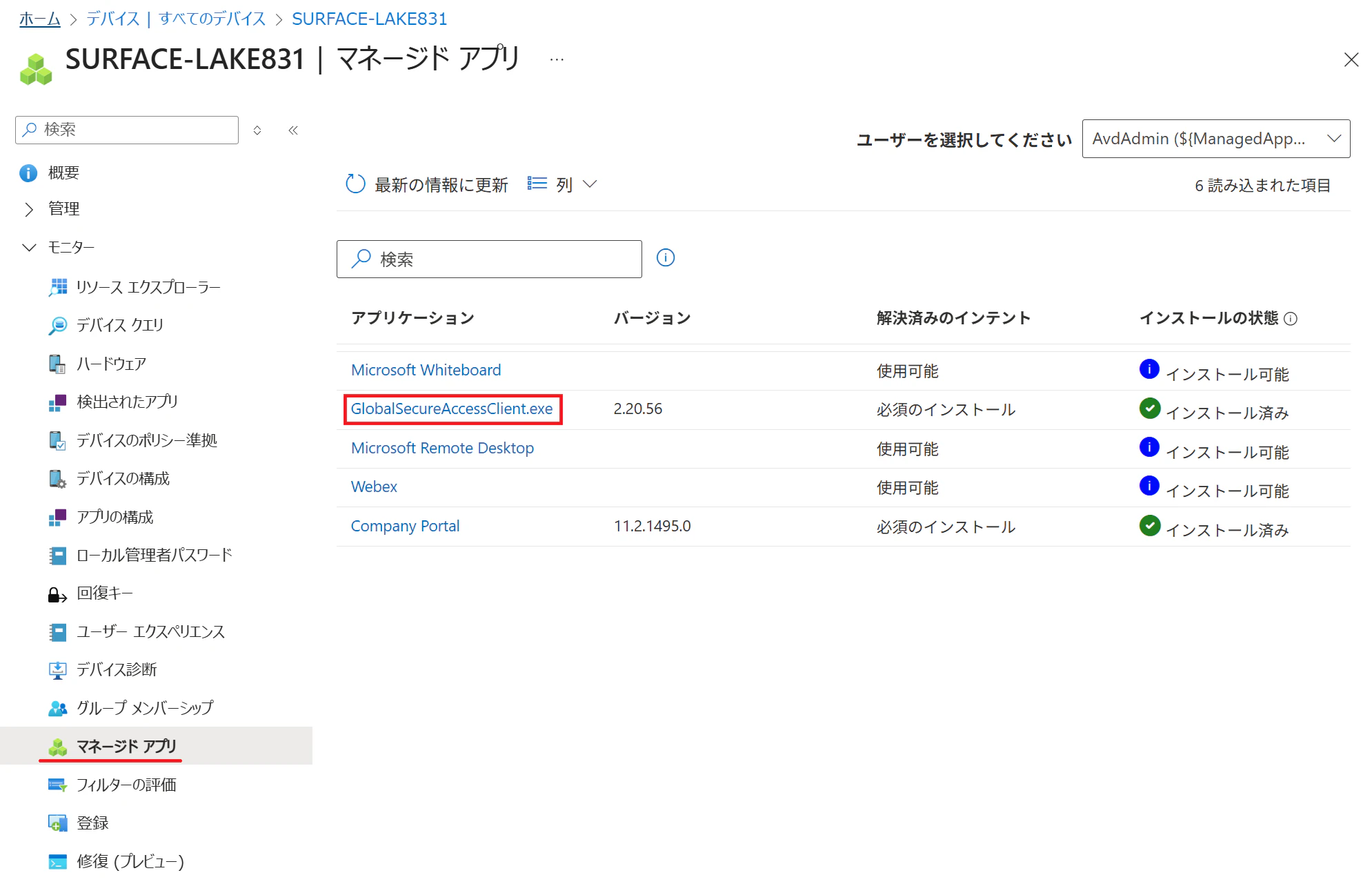The image size is (1372, 884).
Task: Open the user selection dropdown AvdAdmin
Action: [1215, 139]
